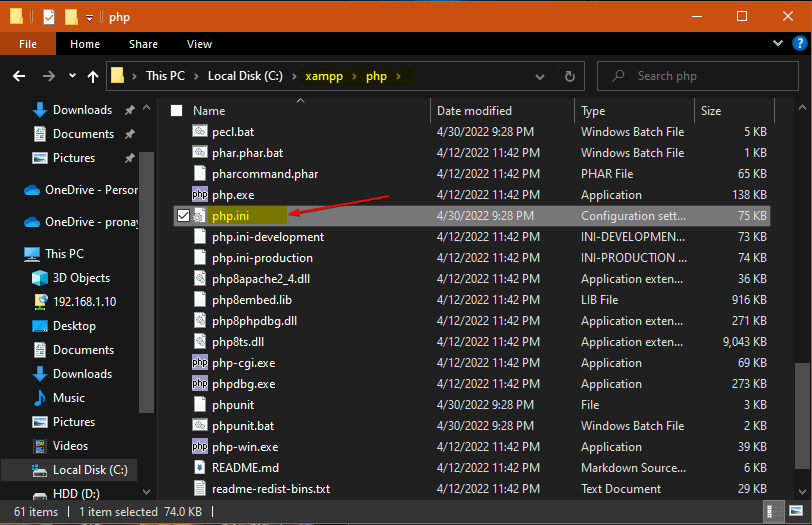Viewport: 812px width, 525px height.
Task: Select the php8embed.lib file
Action: coord(252,300)
